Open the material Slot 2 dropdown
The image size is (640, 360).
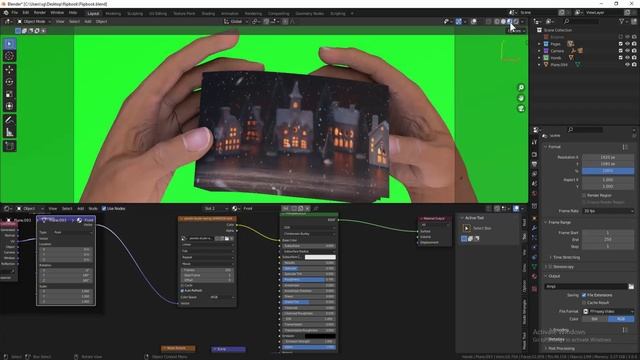click(x=216, y=209)
